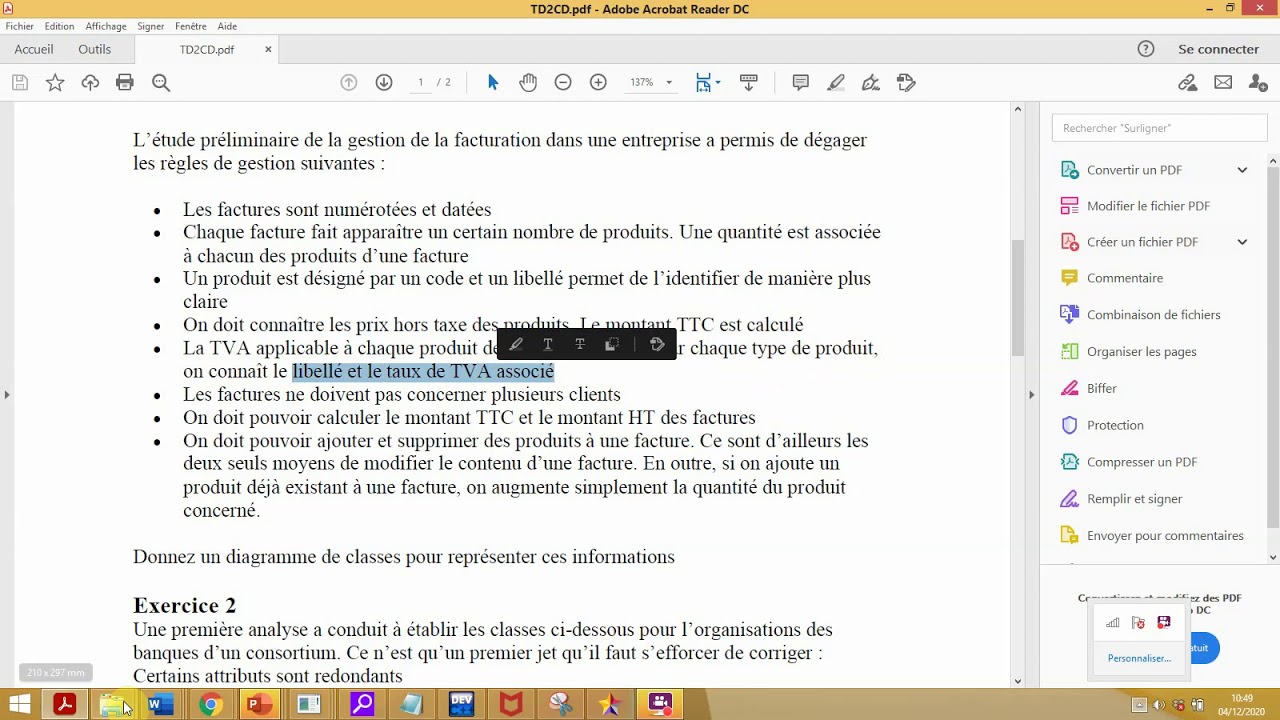Activate the hand pan tool
Screen dimensions: 1280x720
click(x=528, y=82)
